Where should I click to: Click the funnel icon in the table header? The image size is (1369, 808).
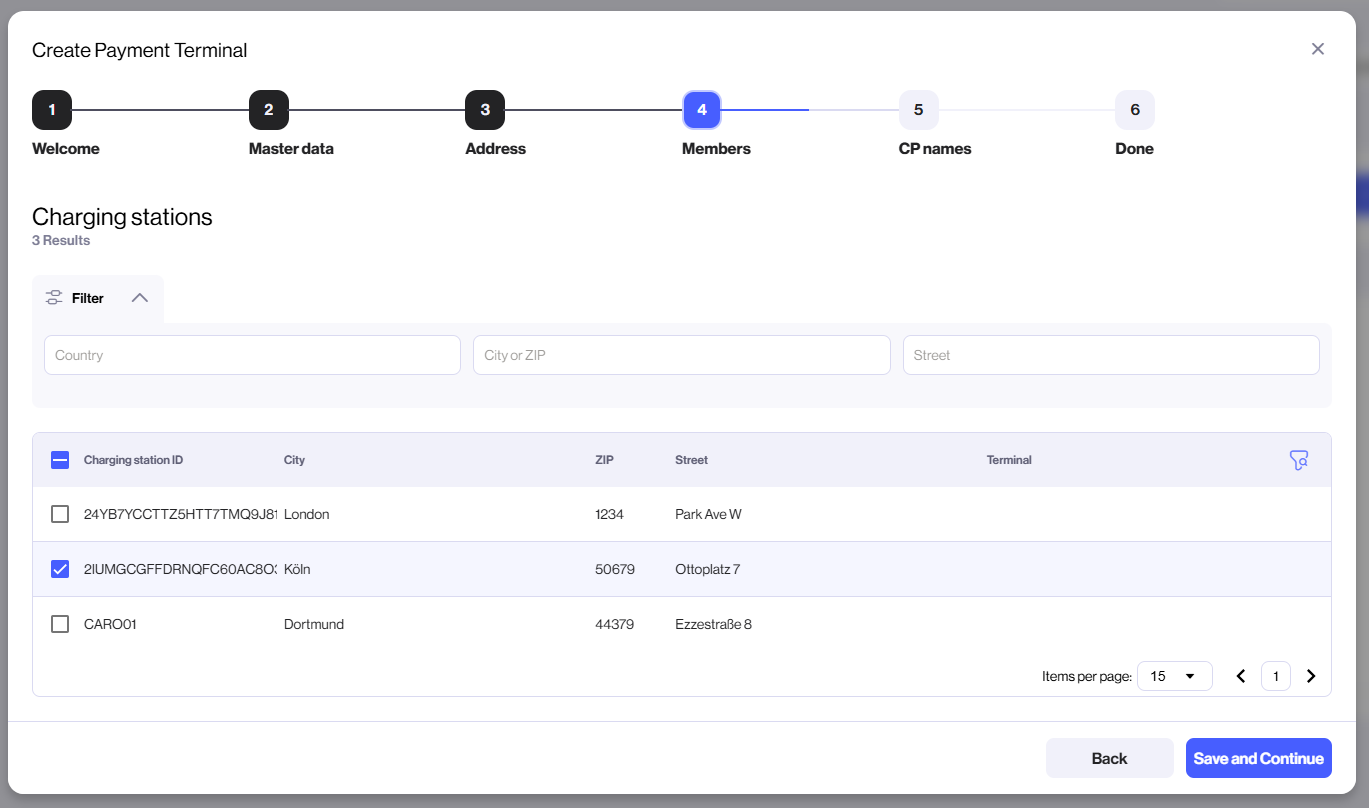pyautogui.click(x=1299, y=459)
